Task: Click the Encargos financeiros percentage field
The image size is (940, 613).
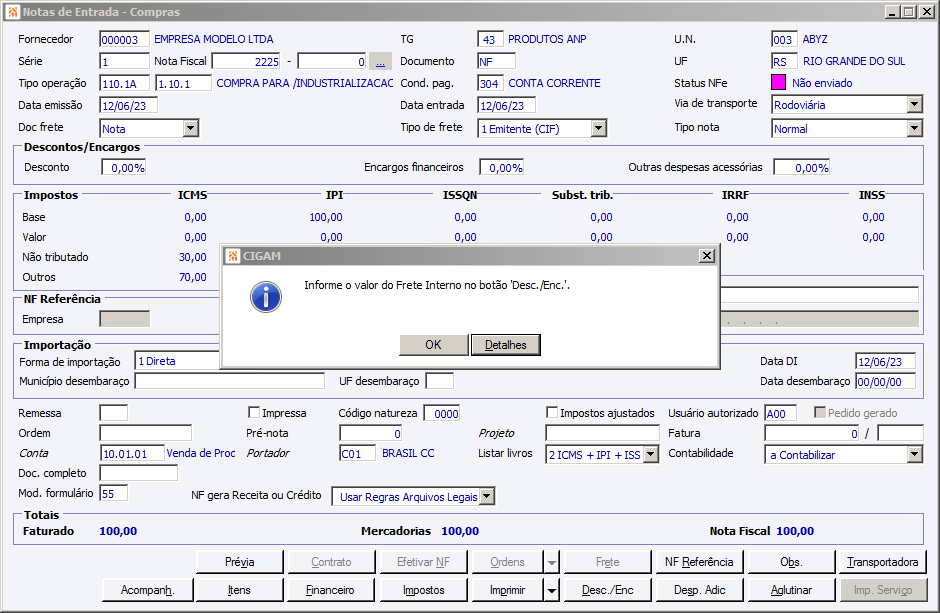Action: click(502, 168)
